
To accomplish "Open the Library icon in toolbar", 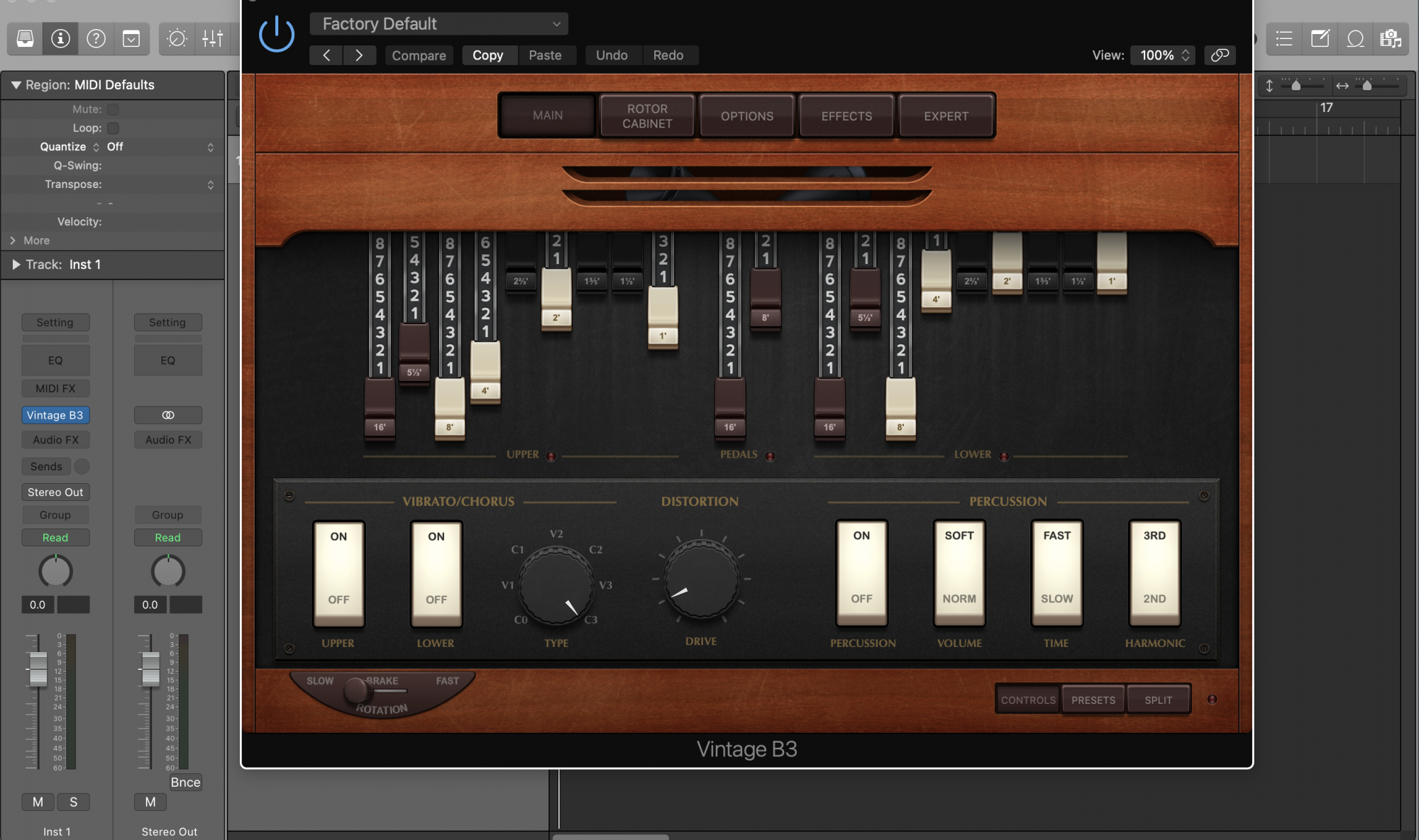I will pyautogui.click(x=25, y=38).
